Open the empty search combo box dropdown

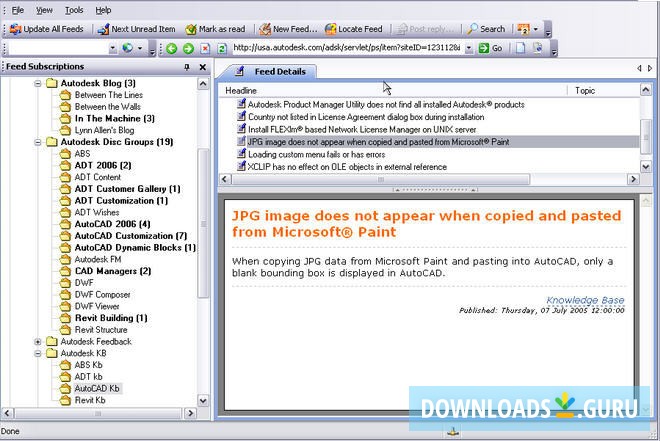click(112, 48)
